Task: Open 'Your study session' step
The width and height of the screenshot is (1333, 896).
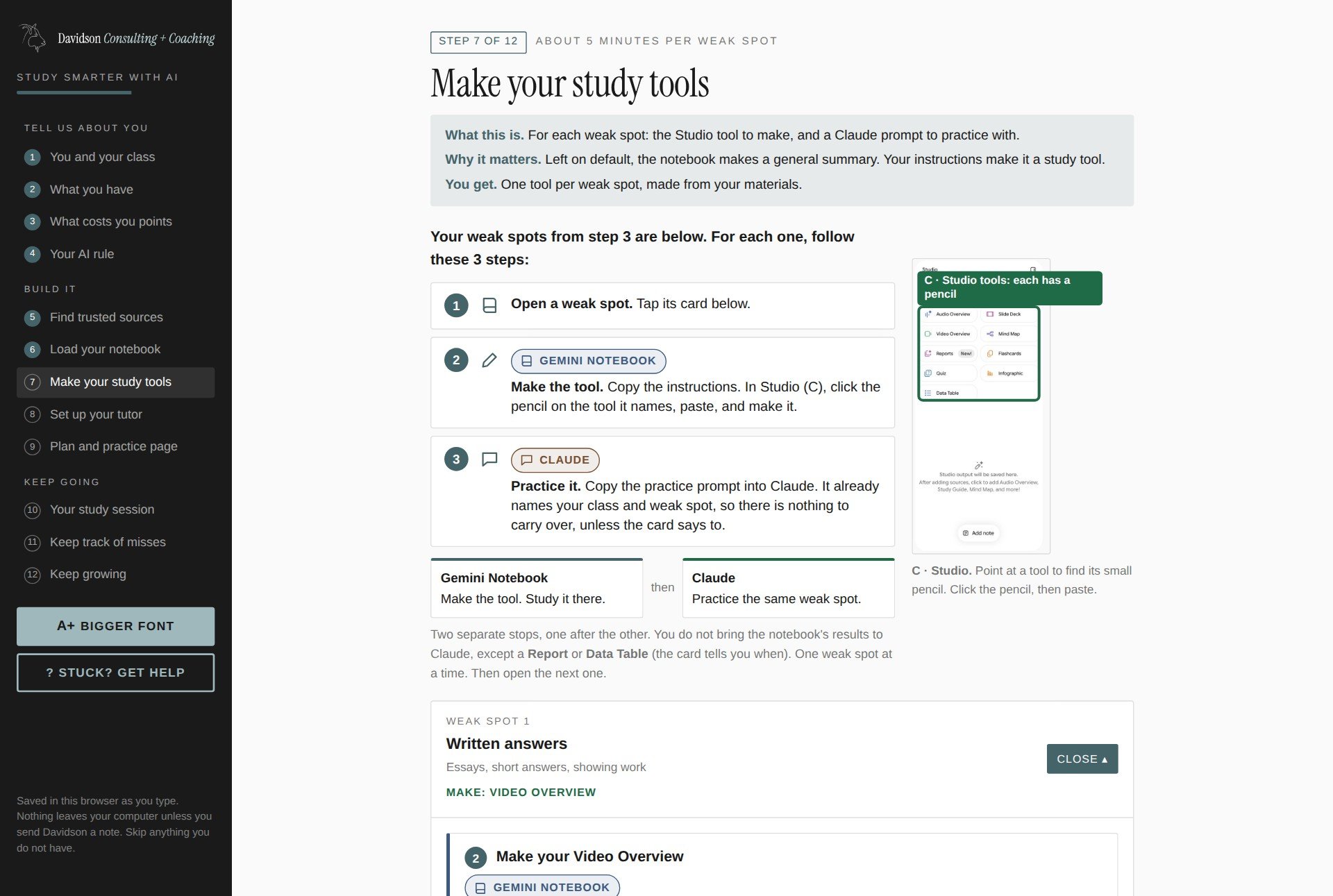Action: click(x=115, y=510)
